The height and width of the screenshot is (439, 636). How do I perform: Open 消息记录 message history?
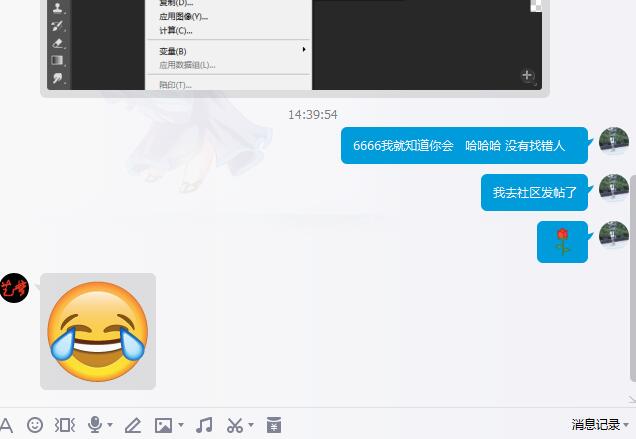[596, 425]
